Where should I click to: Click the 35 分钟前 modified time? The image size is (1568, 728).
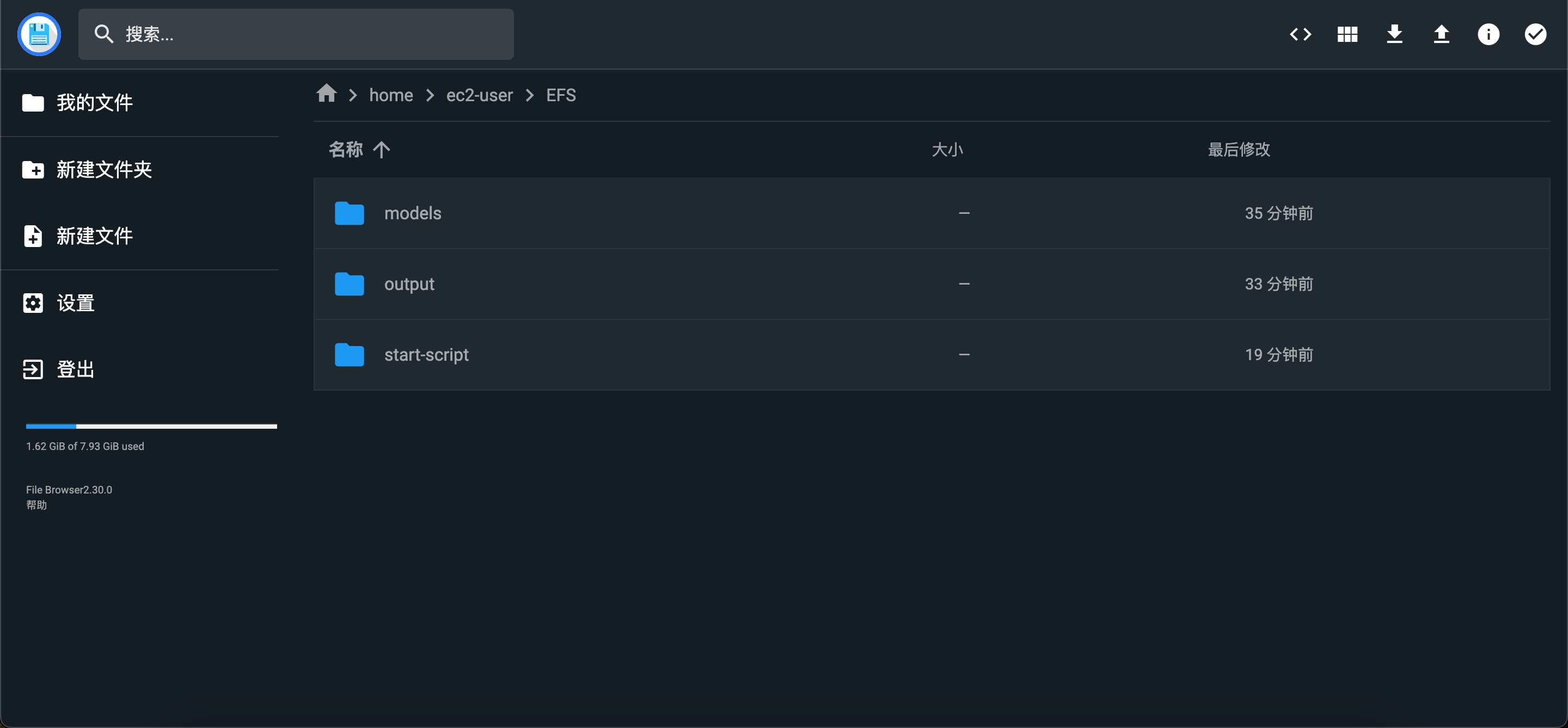1278,213
